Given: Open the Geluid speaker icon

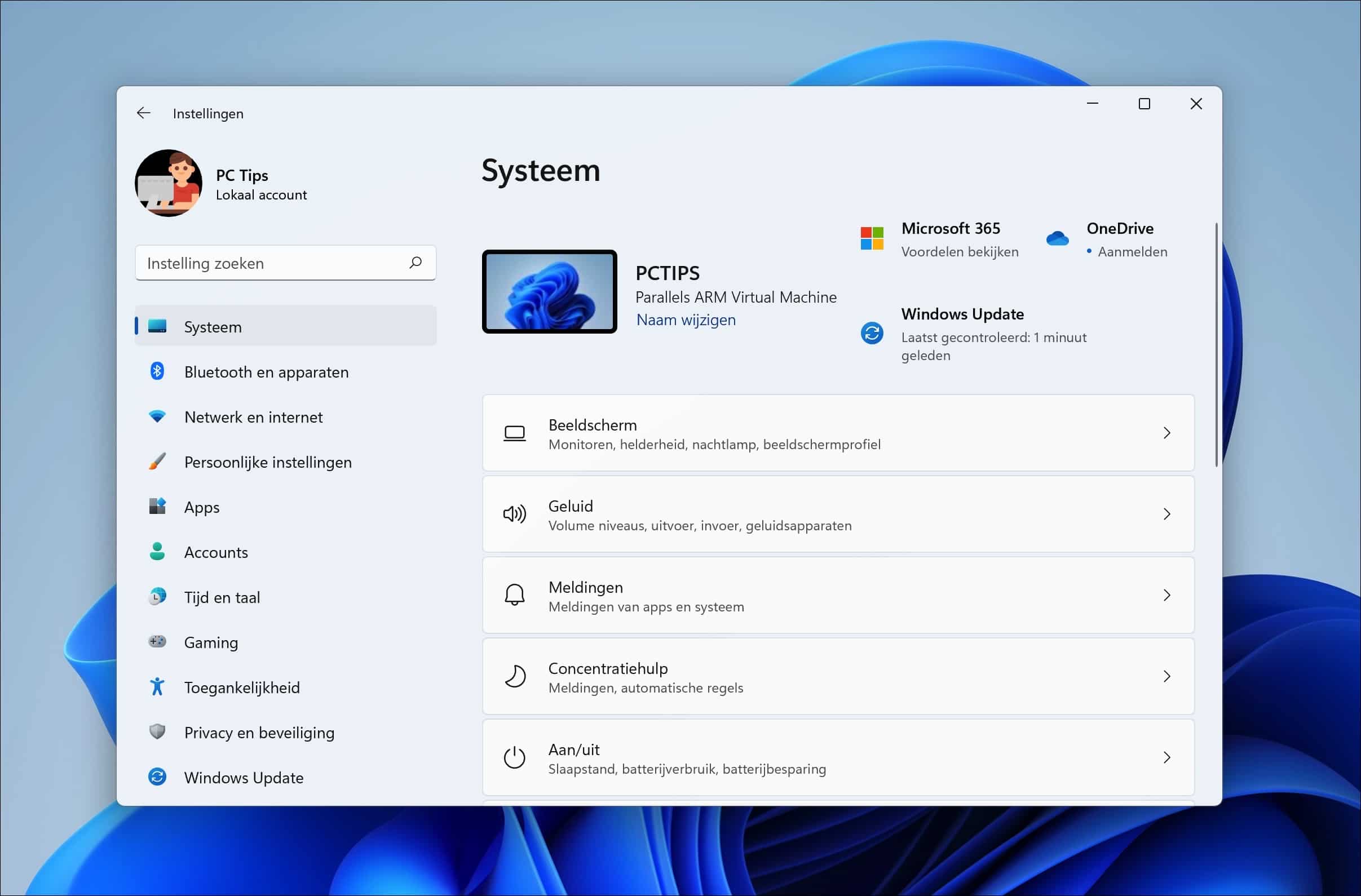Looking at the screenshot, I should (514, 514).
